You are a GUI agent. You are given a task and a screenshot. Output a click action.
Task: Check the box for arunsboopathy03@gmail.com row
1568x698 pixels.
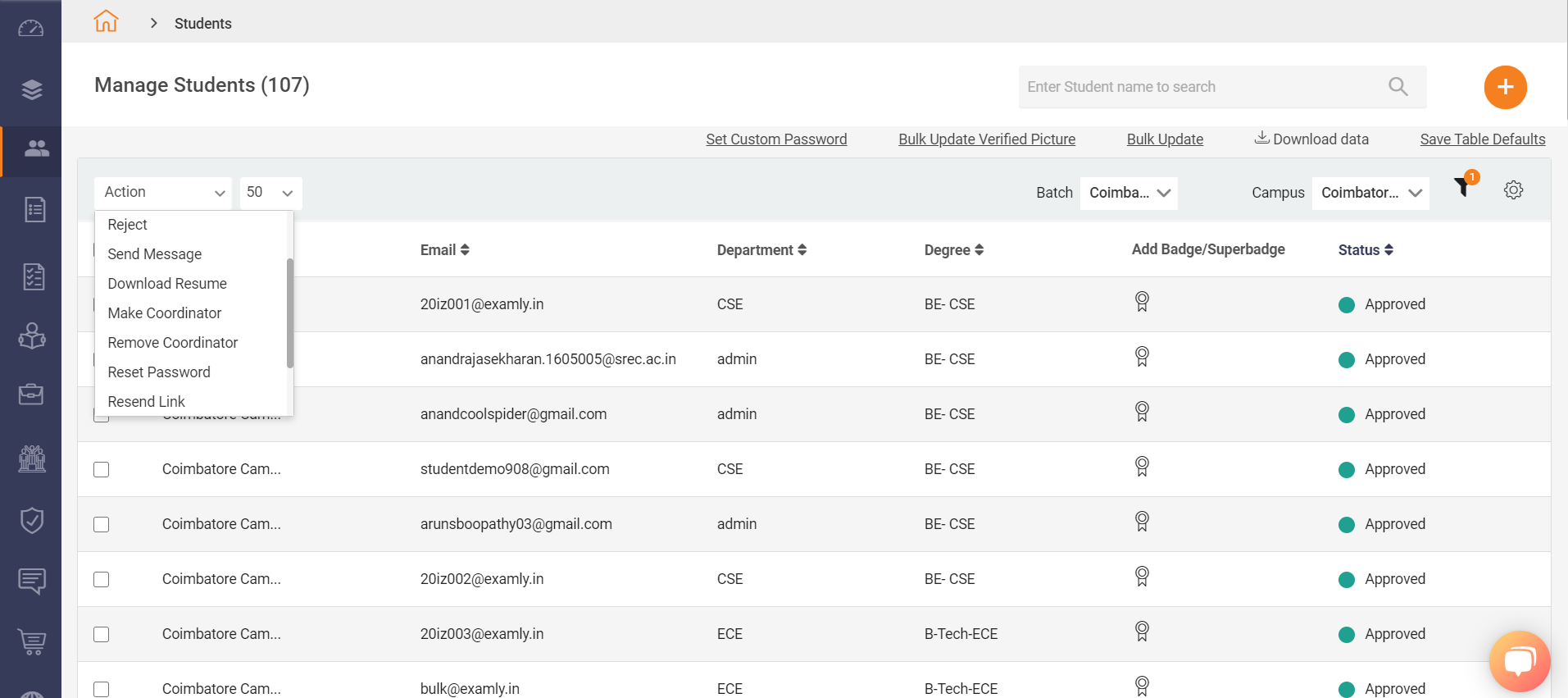coord(102,524)
